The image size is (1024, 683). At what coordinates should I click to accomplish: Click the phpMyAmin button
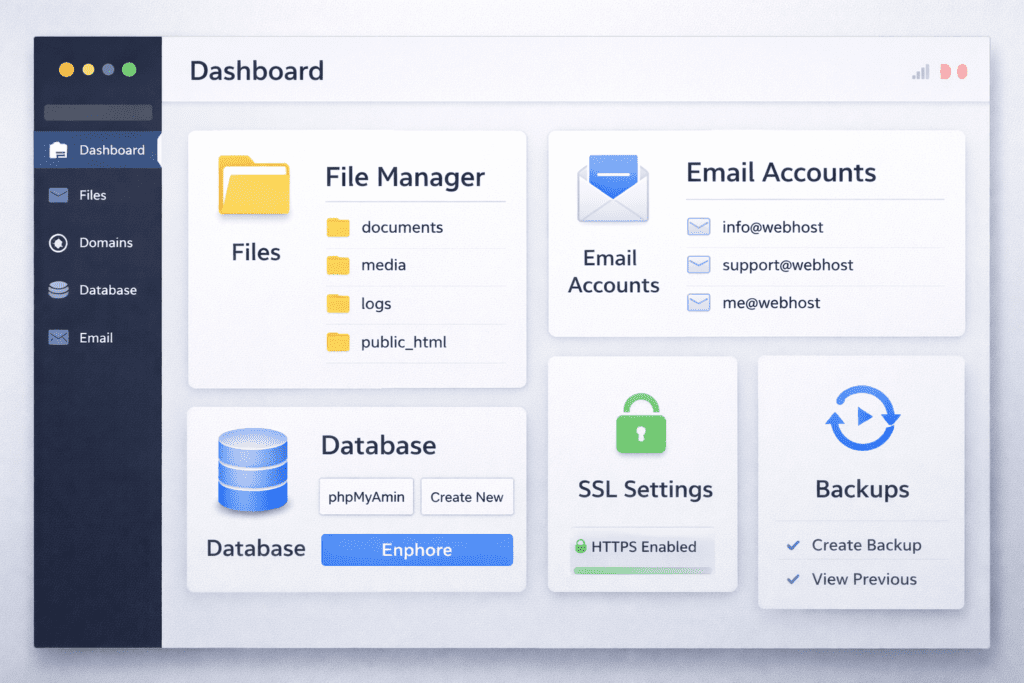[x=366, y=497]
